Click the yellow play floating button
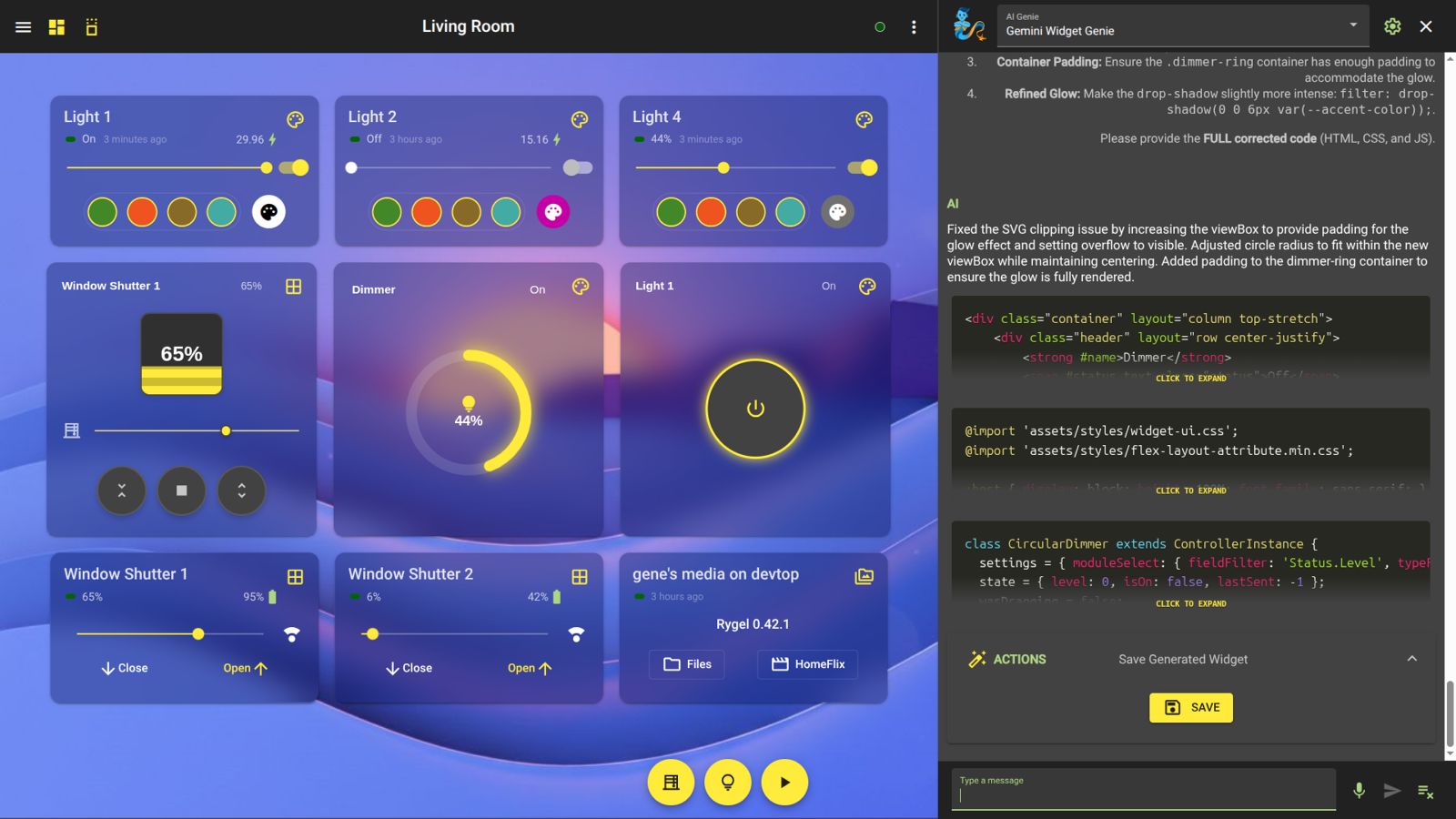 (784, 783)
